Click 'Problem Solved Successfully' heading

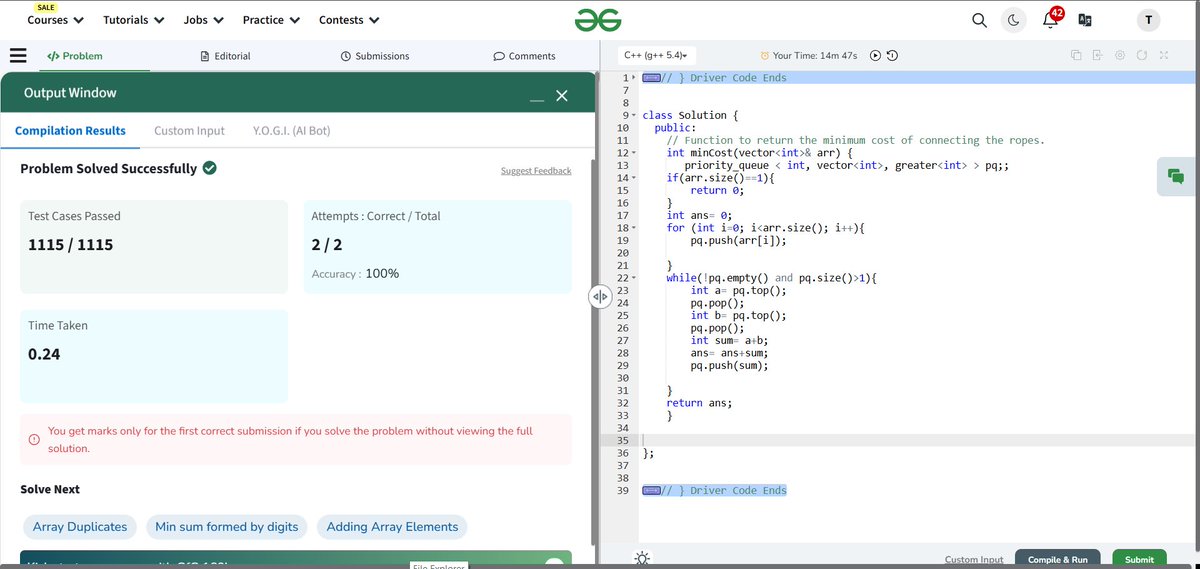pos(108,168)
